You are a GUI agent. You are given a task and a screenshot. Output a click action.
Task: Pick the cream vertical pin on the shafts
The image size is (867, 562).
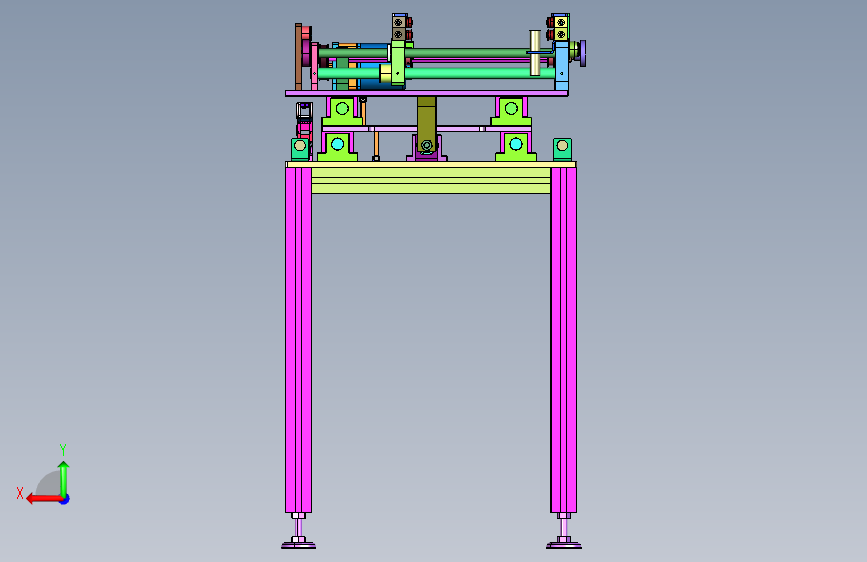click(x=535, y=53)
